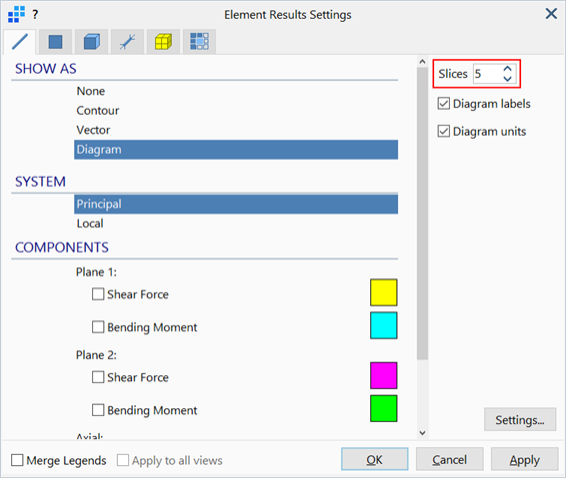The image size is (566, 478).
Task: Select the link element tab icon
Action: (x=127, y=42)
